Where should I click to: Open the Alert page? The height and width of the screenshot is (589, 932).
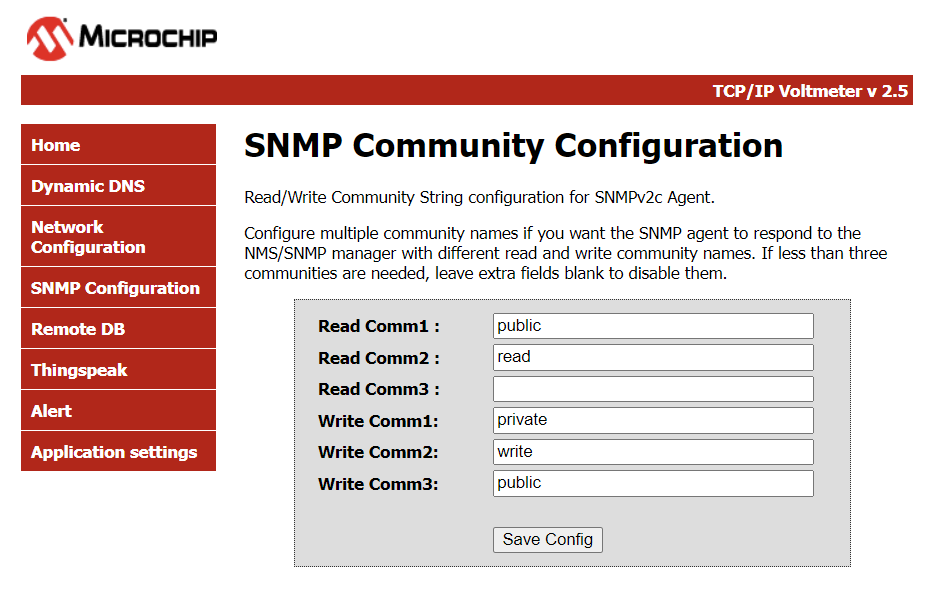(x=118, y=411)
